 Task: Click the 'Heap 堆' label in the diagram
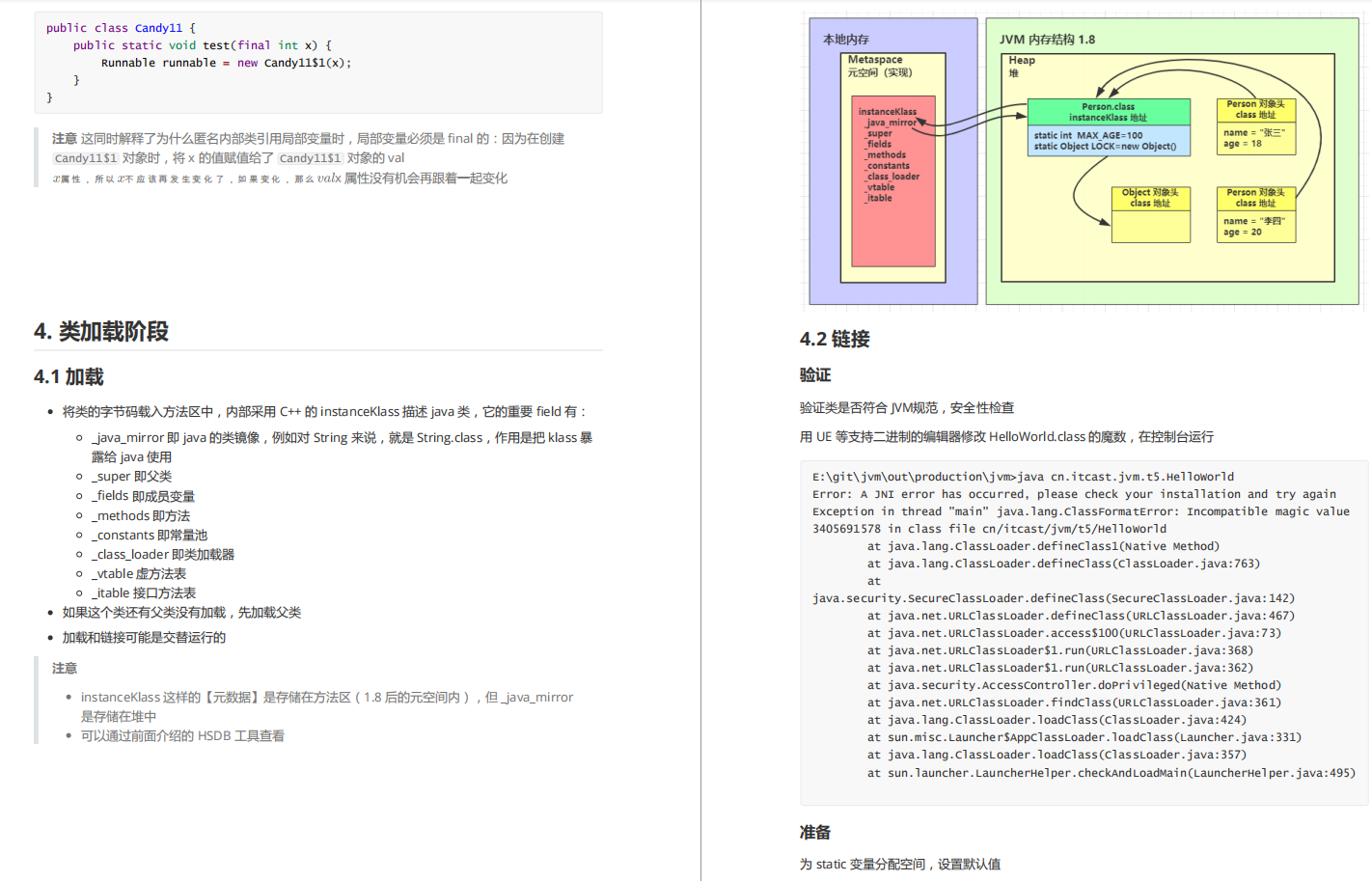click(1022, 66)
